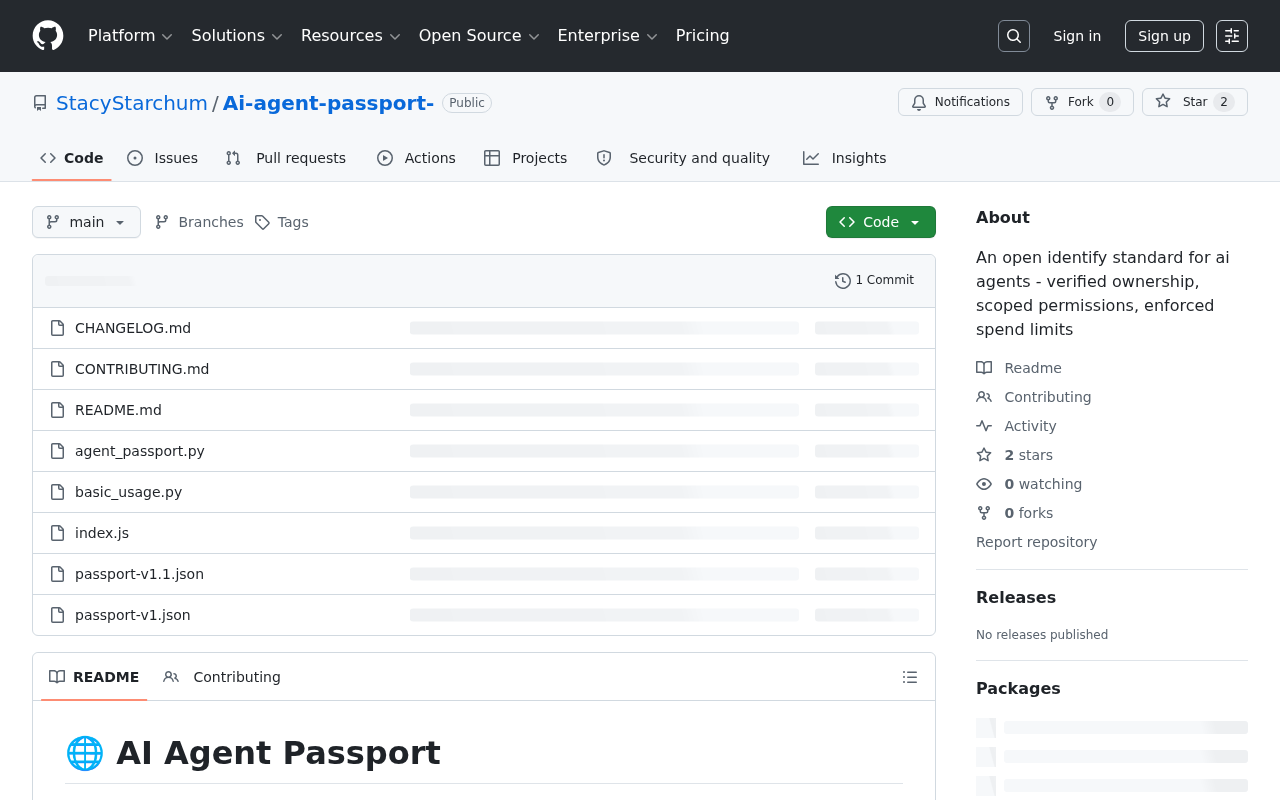Click the 'No releases published' text
Image resolution: width=1280 pixels, height=800 pixels.
point(1042,635)
